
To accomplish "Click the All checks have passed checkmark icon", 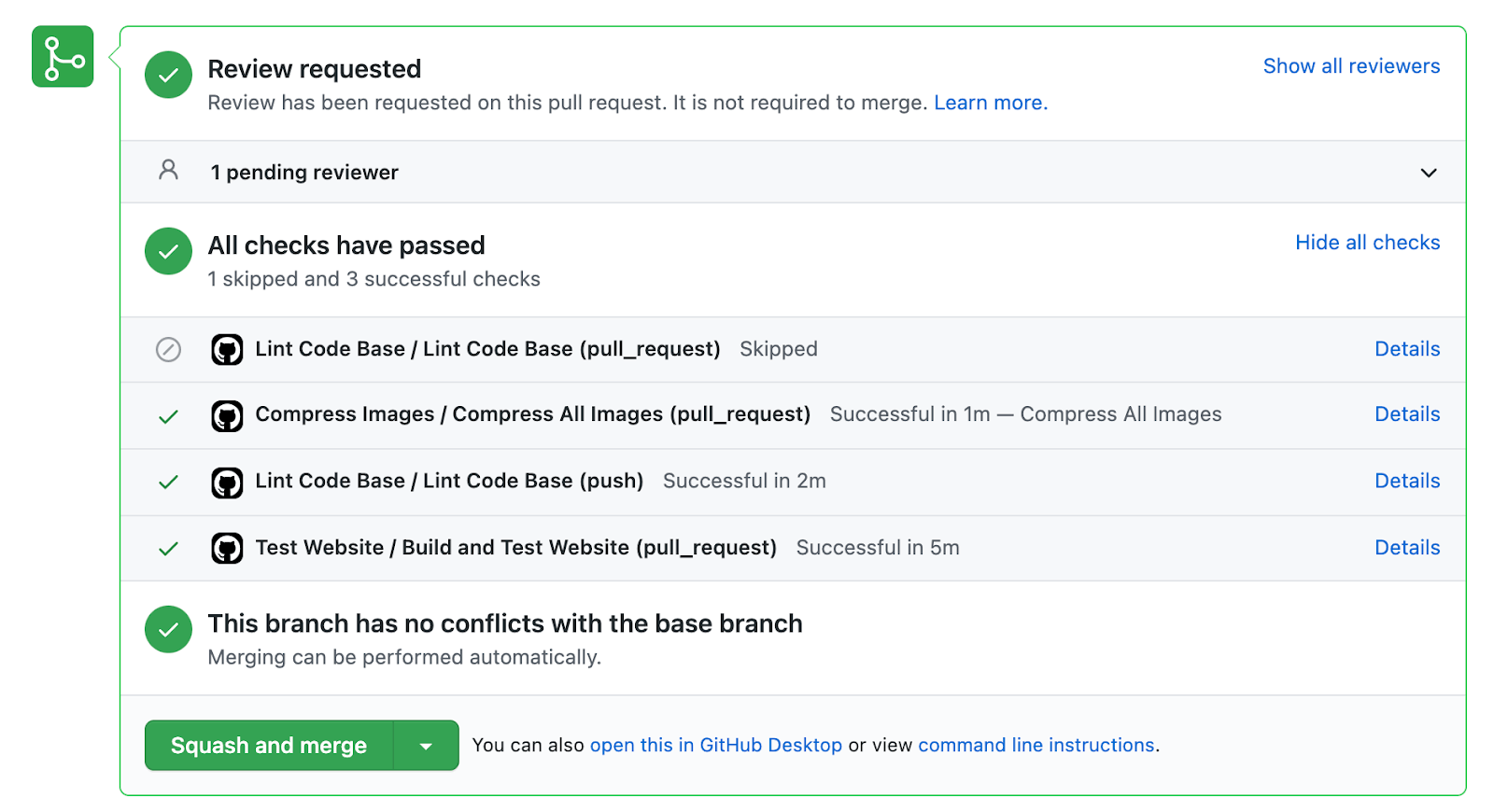I will pos(168,251).
